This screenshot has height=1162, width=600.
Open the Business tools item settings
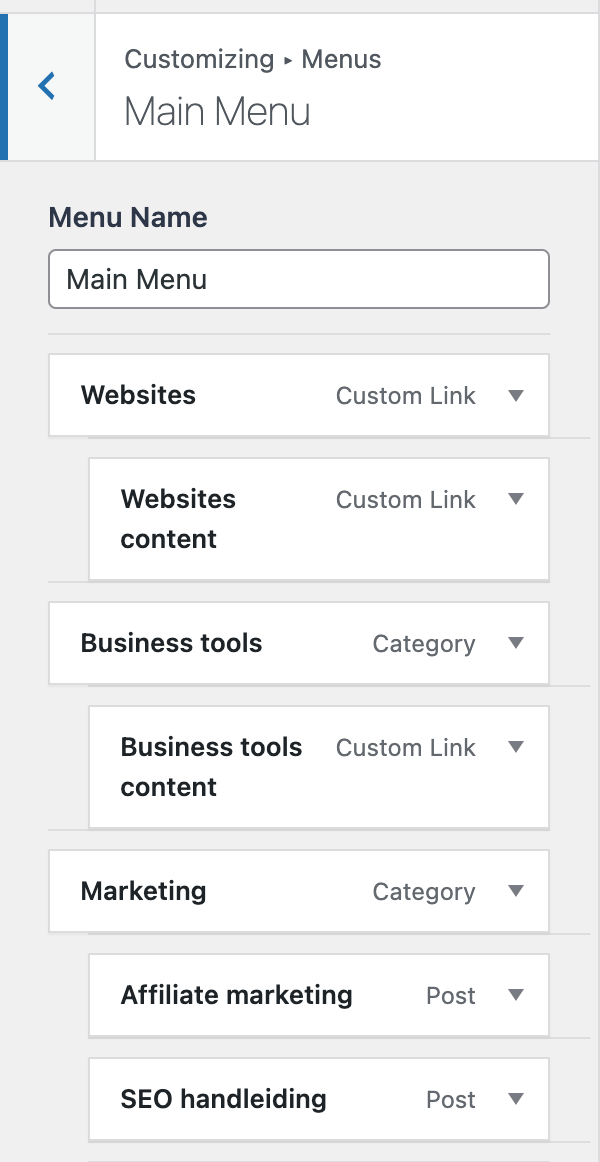[516, 643]
